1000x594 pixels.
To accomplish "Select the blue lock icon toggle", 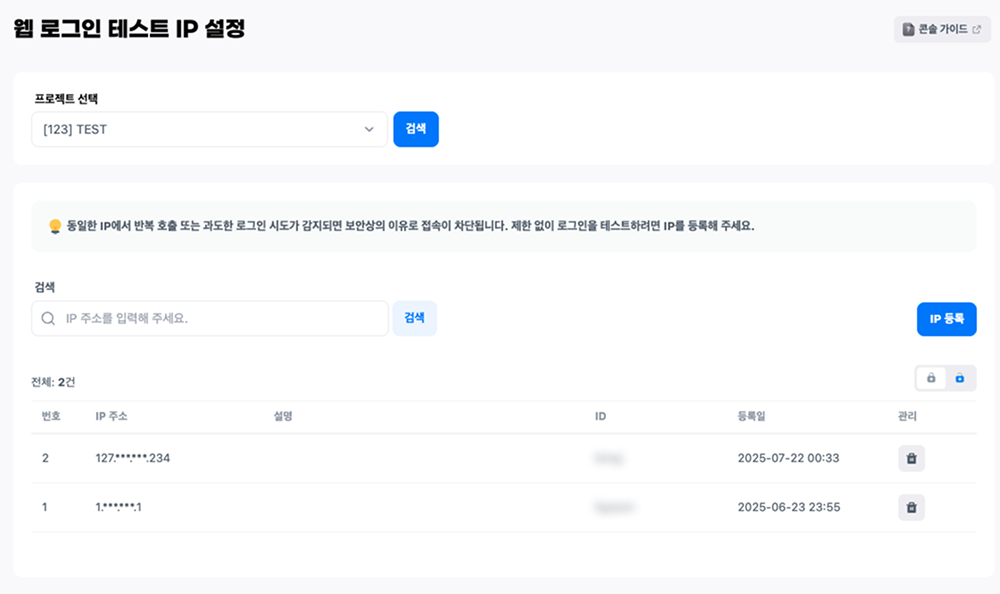I will (960, 378).
